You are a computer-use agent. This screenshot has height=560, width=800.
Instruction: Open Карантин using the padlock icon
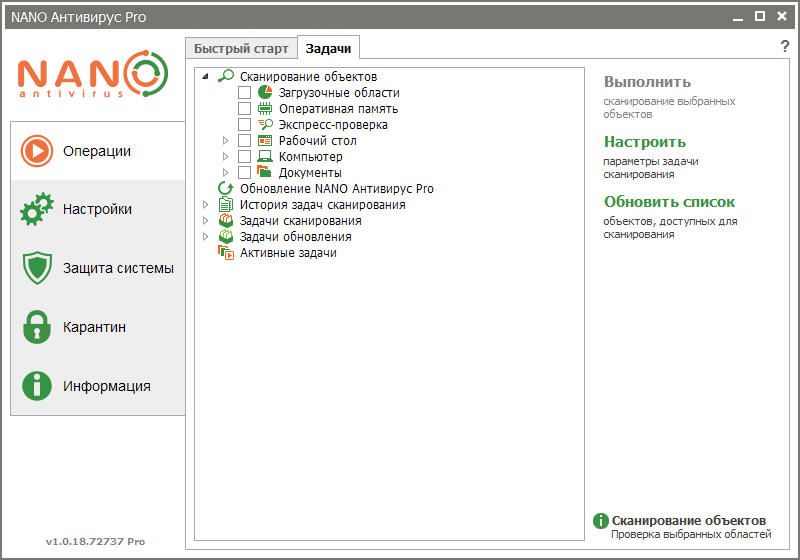pyautogui.click(x=37, y=327)
